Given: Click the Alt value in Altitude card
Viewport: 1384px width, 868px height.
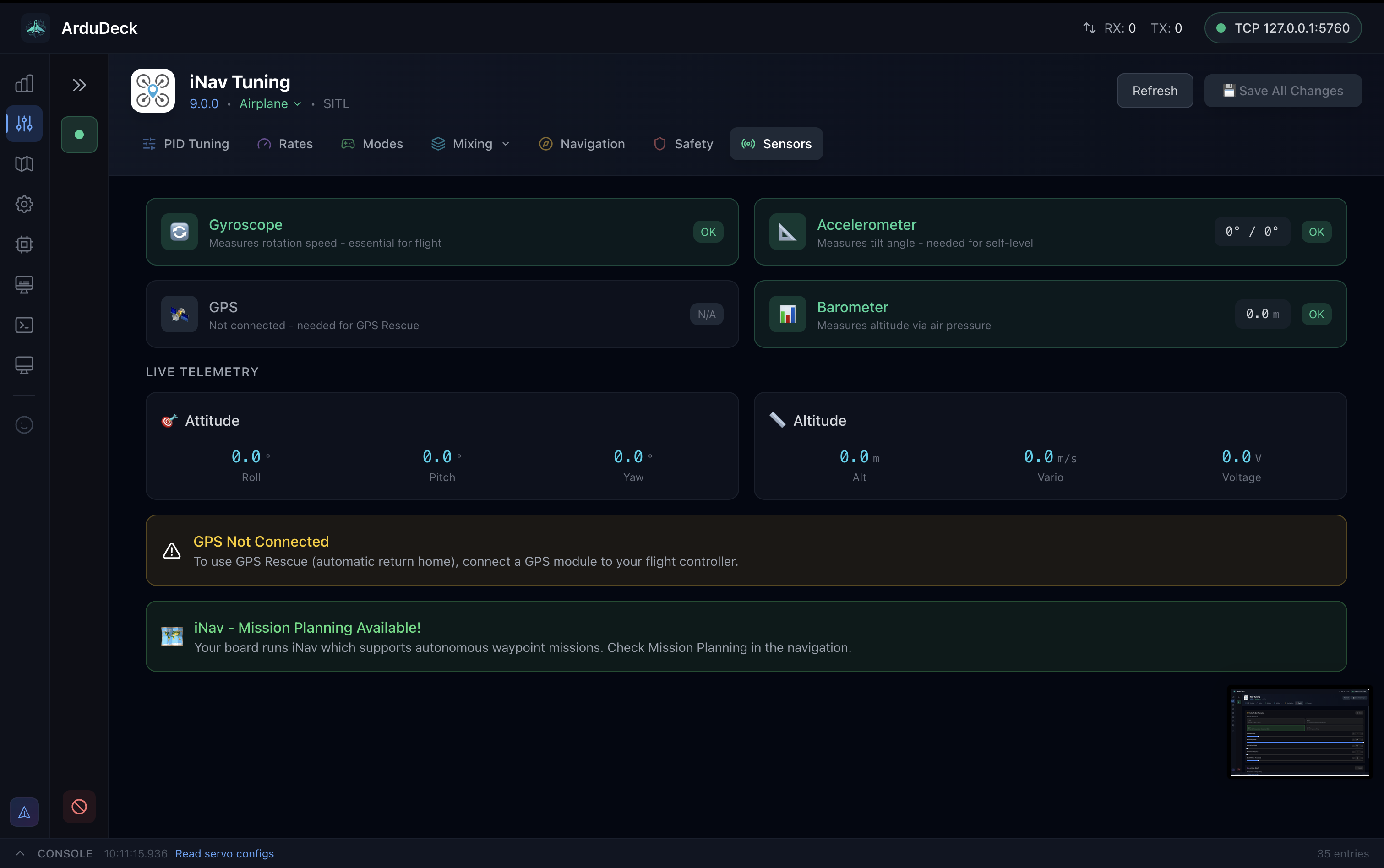Looking at the screenshot, I should (859, 457).
